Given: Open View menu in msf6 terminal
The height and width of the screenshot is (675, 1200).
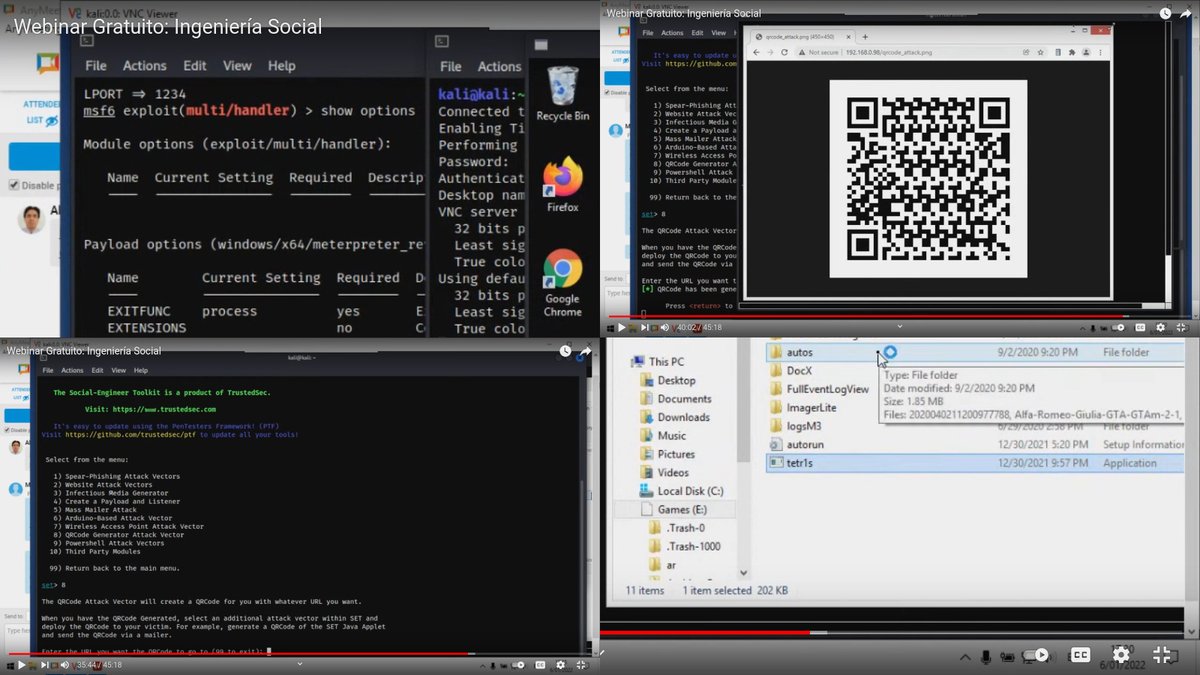Looking at the screenshot, I should 237,65.
